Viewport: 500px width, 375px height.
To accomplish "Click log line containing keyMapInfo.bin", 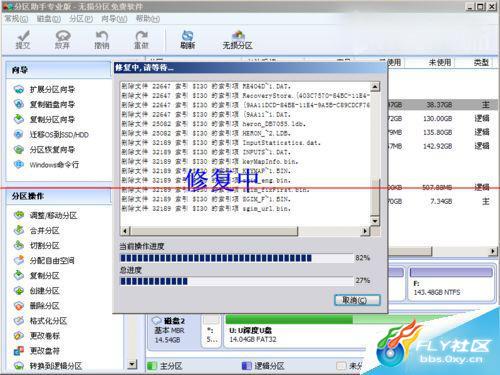I will (x=210, y=161).
